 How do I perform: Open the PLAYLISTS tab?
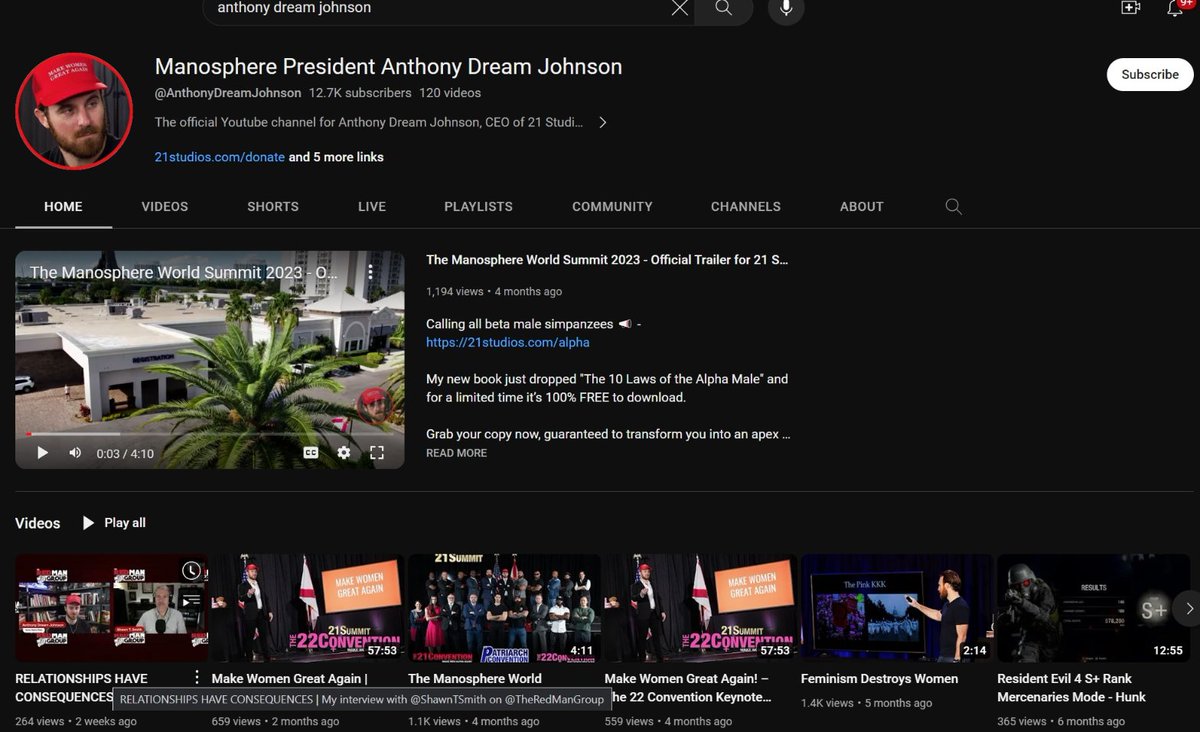(478, 206)
